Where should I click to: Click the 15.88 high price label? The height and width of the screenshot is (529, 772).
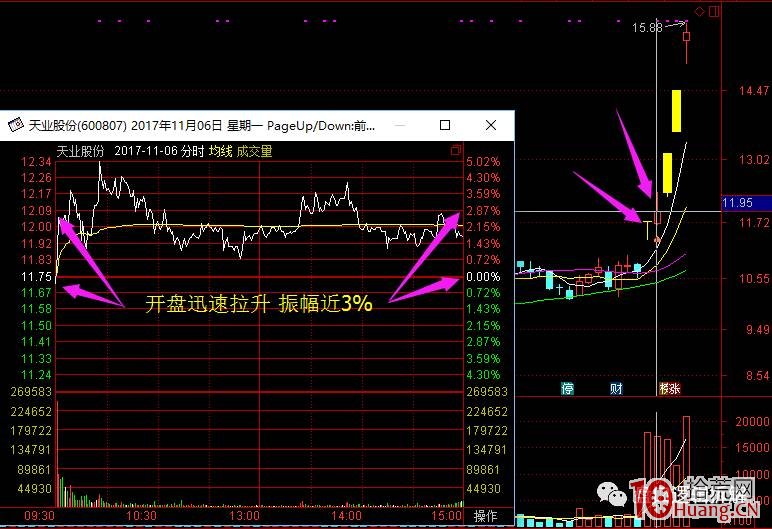click(x=648, y=28)
